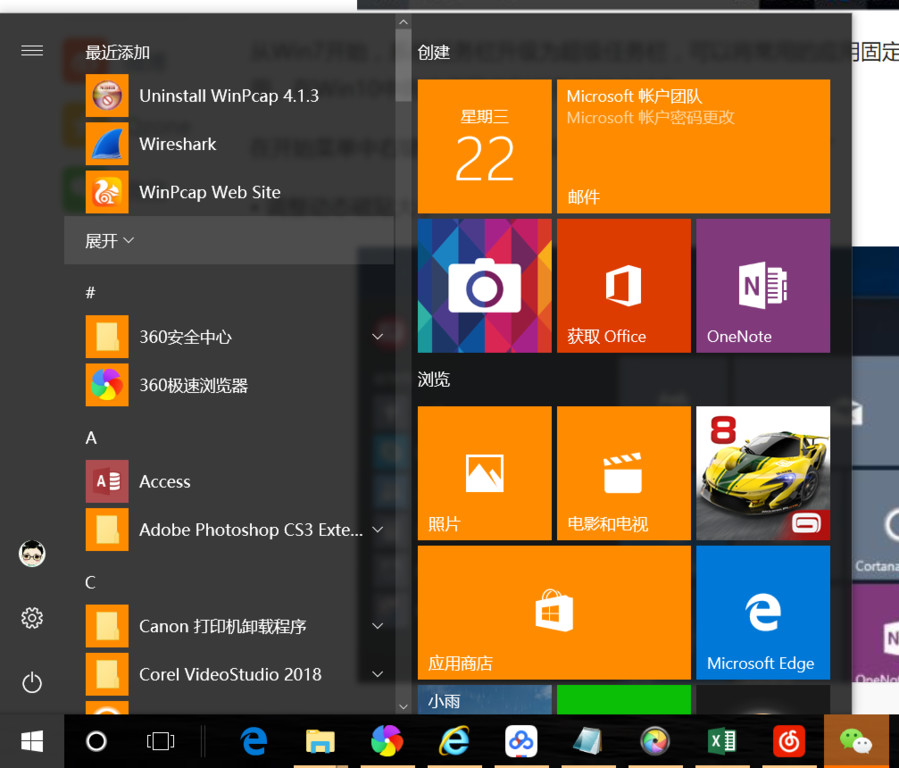Click the 浏览 tile group heading
The height and width of the screenshot is (768, 899).
tap(434, 379)
